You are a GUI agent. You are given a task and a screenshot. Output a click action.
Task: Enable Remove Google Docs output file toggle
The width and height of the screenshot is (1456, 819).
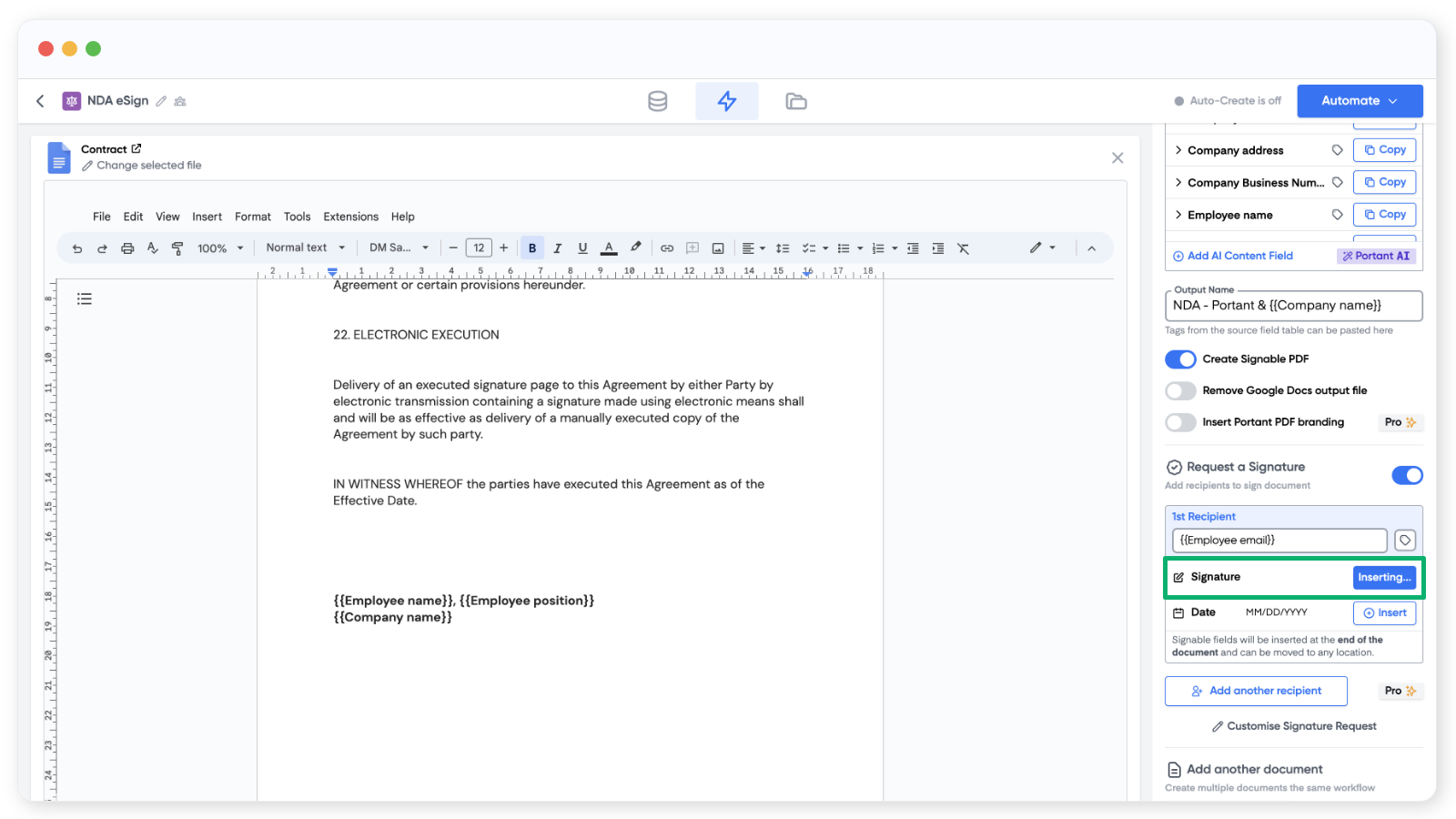1180,391
